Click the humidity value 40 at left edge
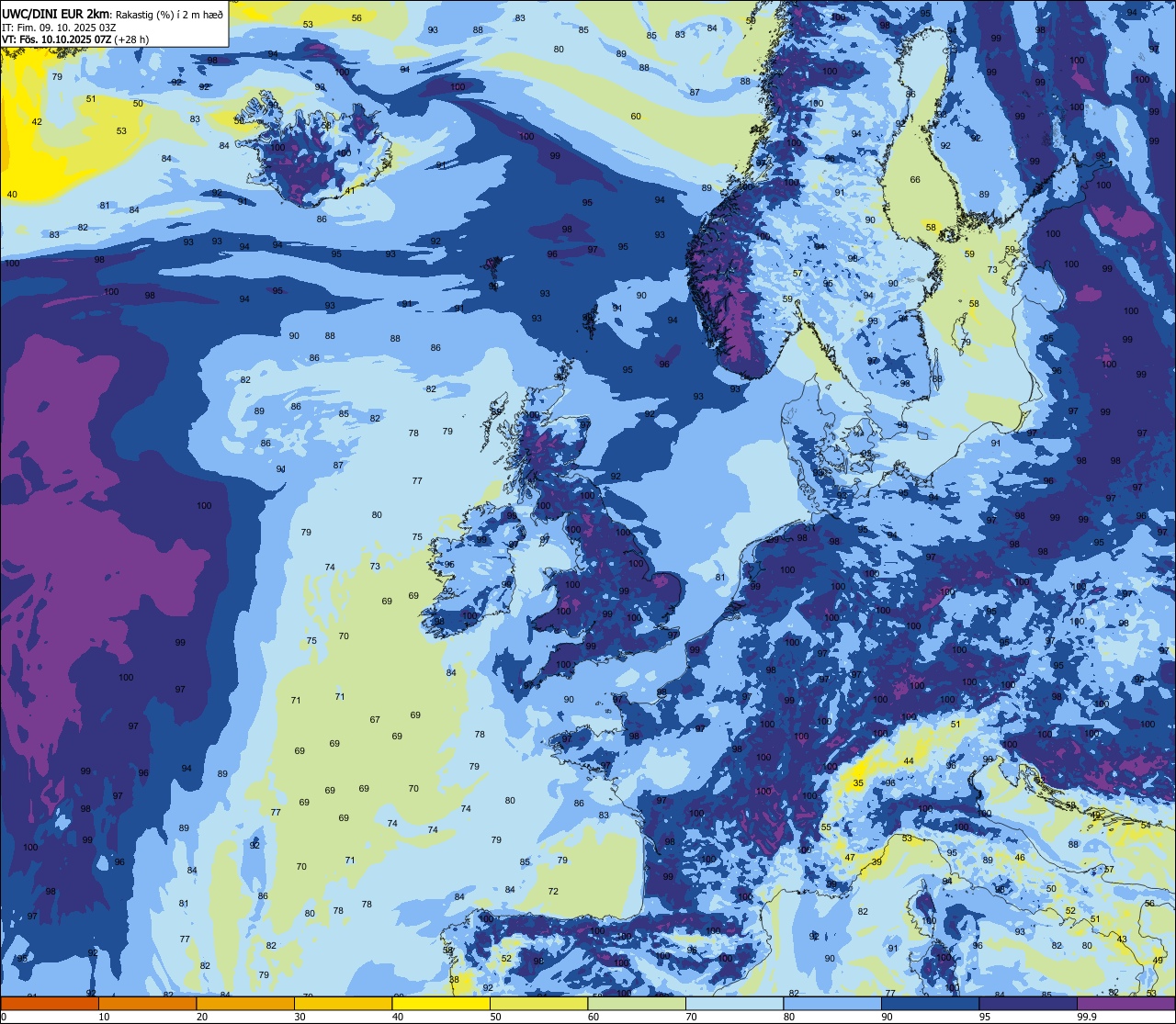 12,195
